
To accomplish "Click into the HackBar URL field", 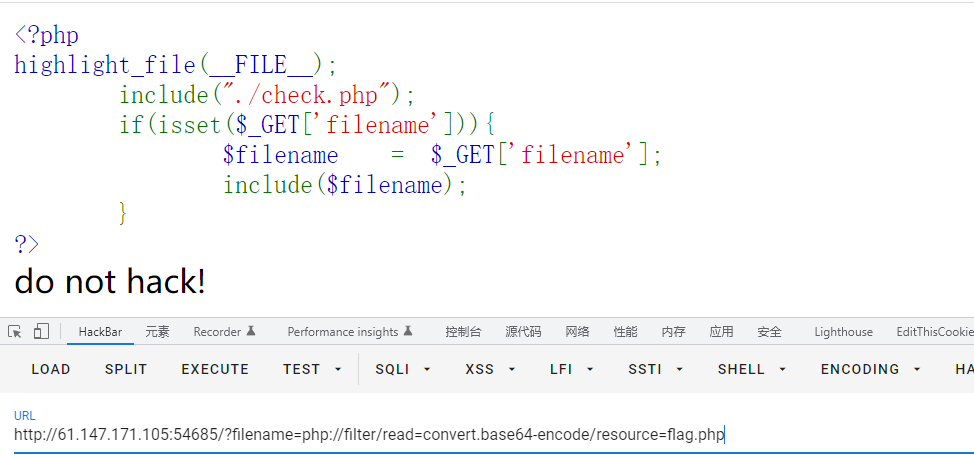I will [400, 435].
